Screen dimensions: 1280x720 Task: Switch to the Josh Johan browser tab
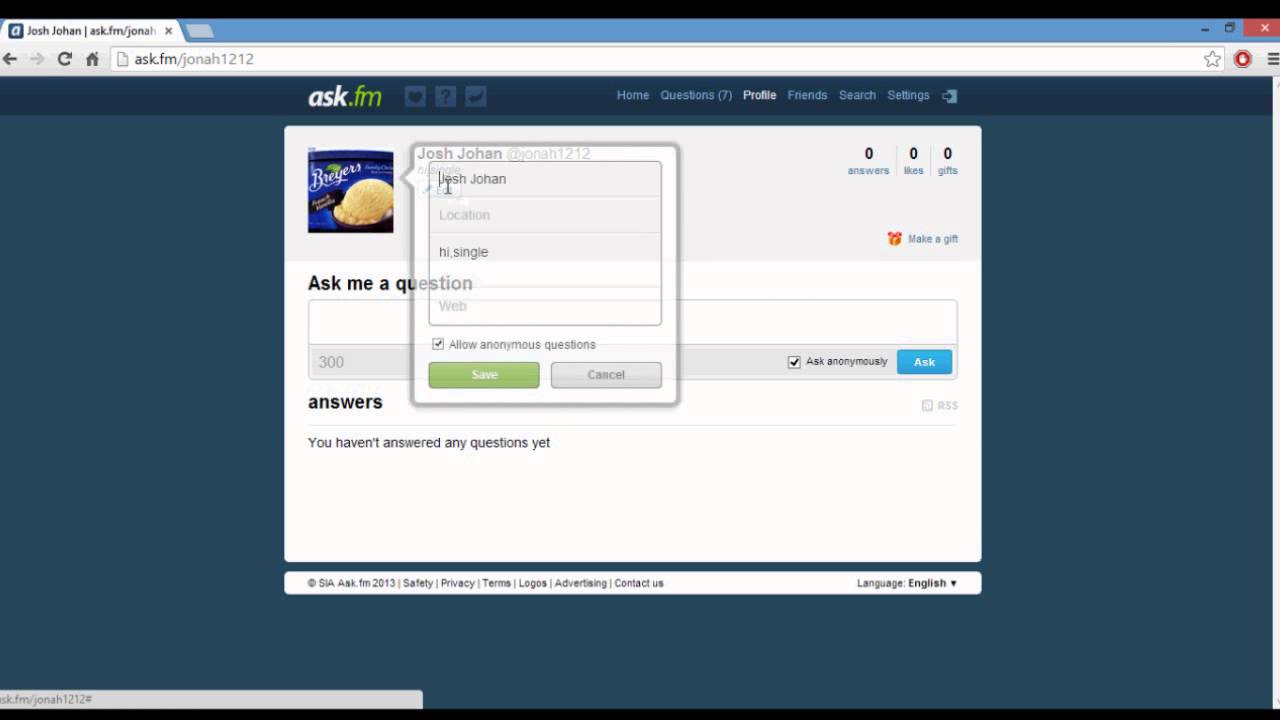pyautogui.click(x=90, y=31)
